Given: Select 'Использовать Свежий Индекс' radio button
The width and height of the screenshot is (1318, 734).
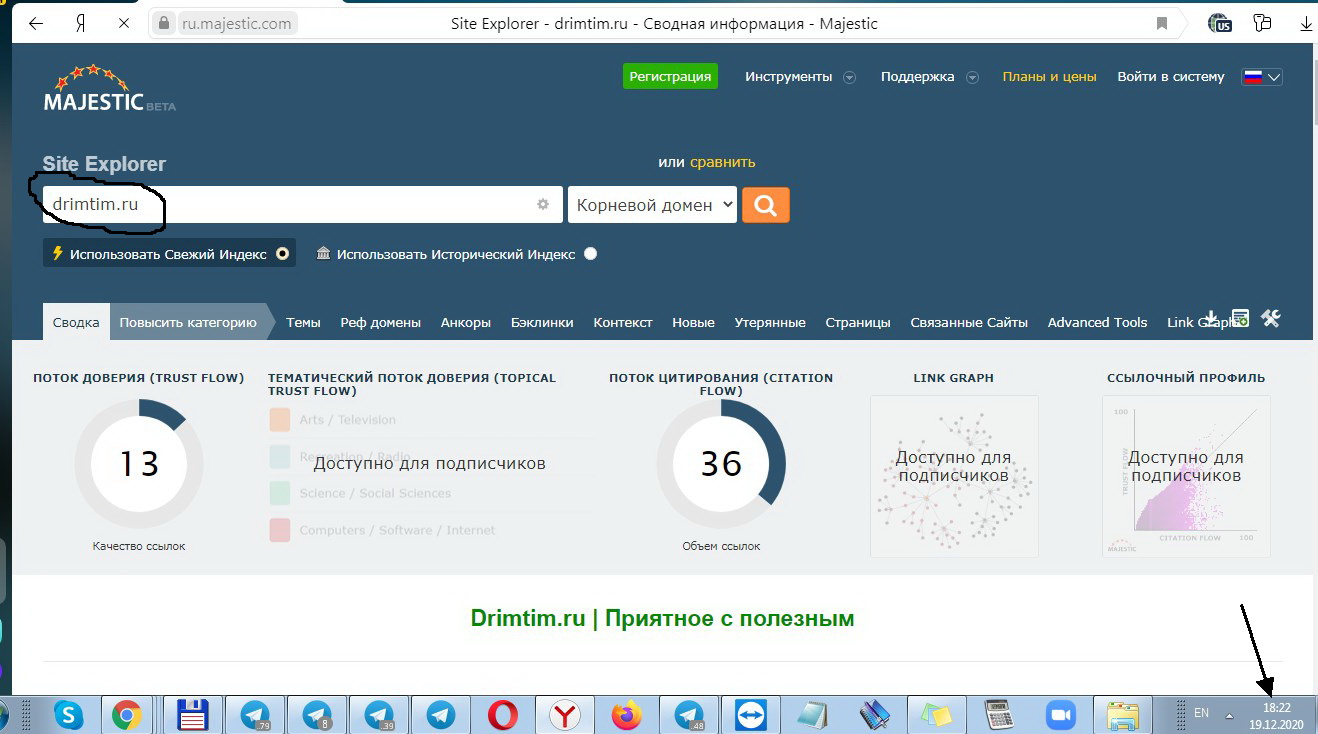Looking at the screenshot, I should [283, 254].
